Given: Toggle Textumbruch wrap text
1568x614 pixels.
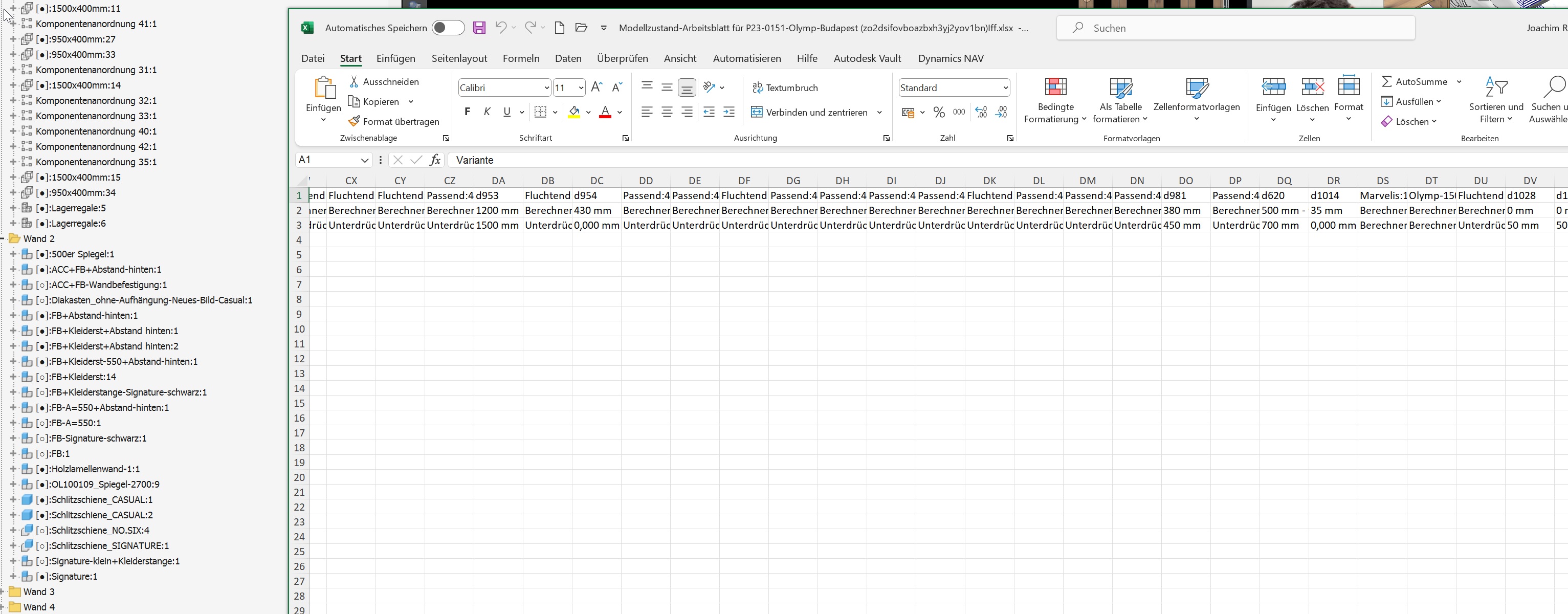Looking at the screenshot, I should coord(785,87).
